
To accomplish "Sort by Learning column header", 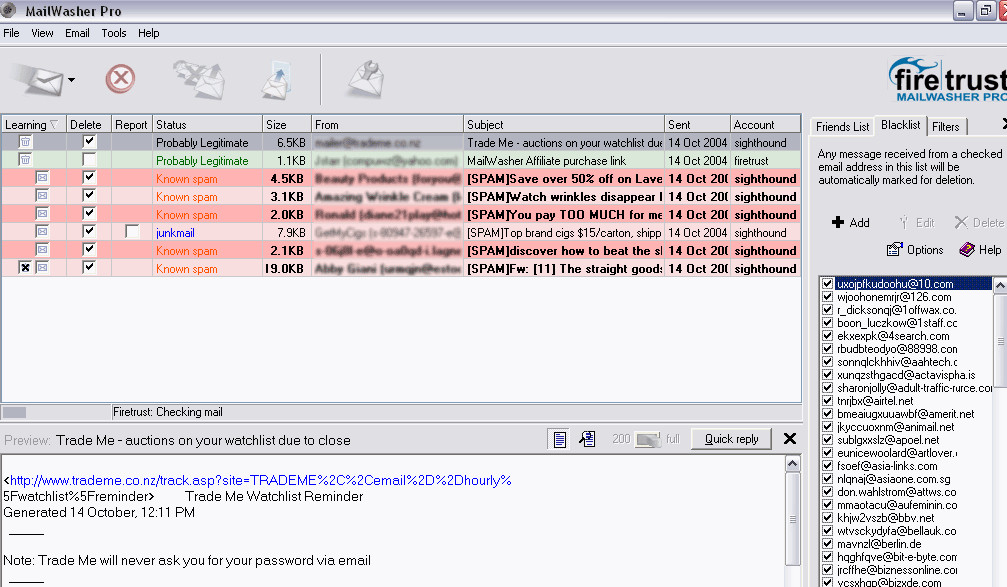I will click(33, 125).
